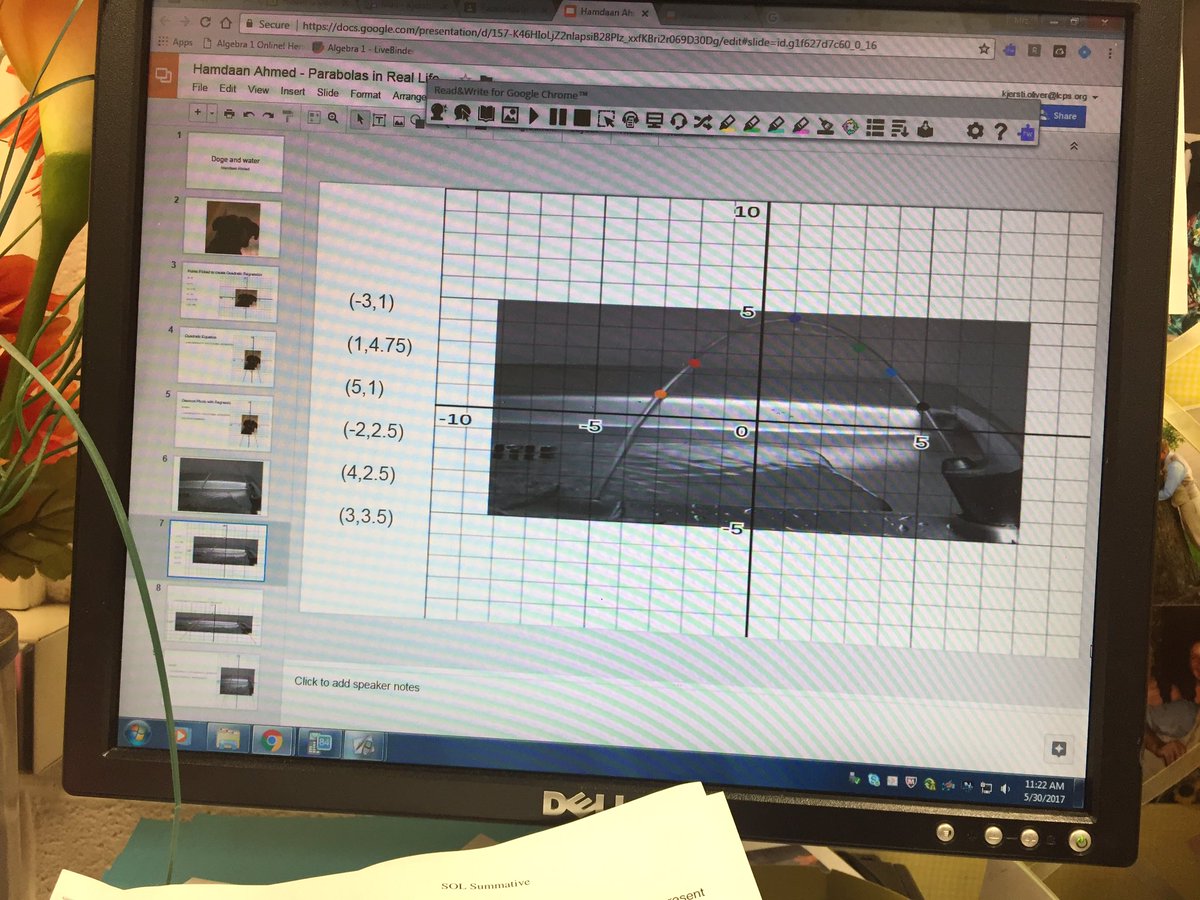Click the Redo arrow in Slides toolbar
This screenshot has height=900, width=1200.
click(x=268, y=115)
